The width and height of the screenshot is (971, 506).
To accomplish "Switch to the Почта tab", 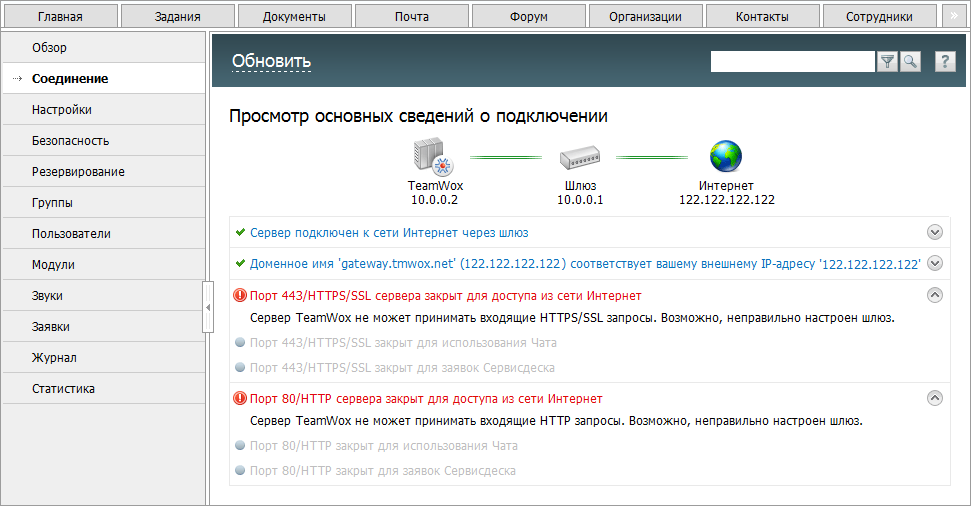I will pos(412,17).
